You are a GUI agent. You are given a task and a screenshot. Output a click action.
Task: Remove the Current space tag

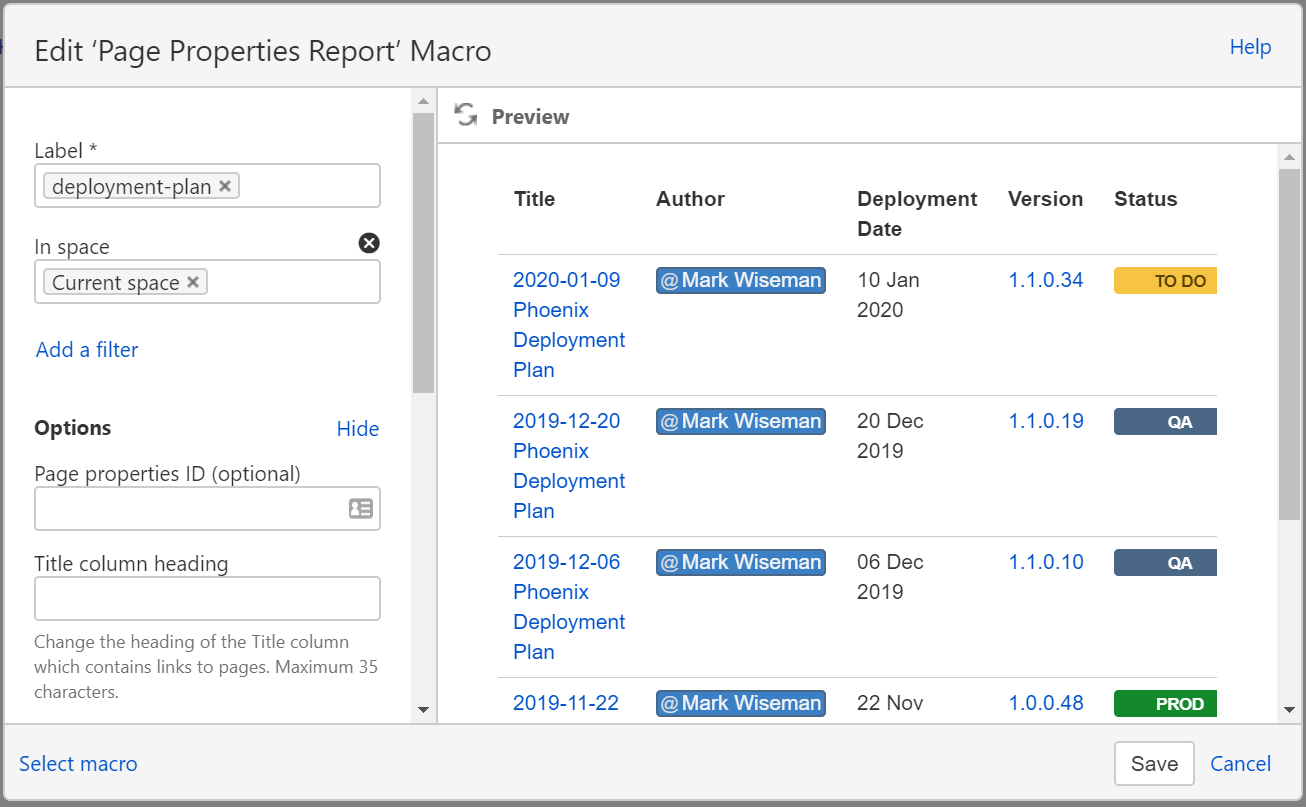[193, 282]
